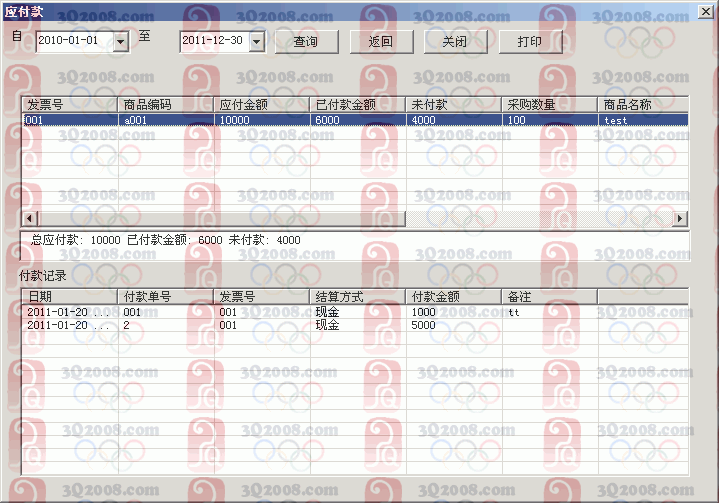Close the 应付款 window with X
The height and width of the screenshot is (503, 719).
705,11
